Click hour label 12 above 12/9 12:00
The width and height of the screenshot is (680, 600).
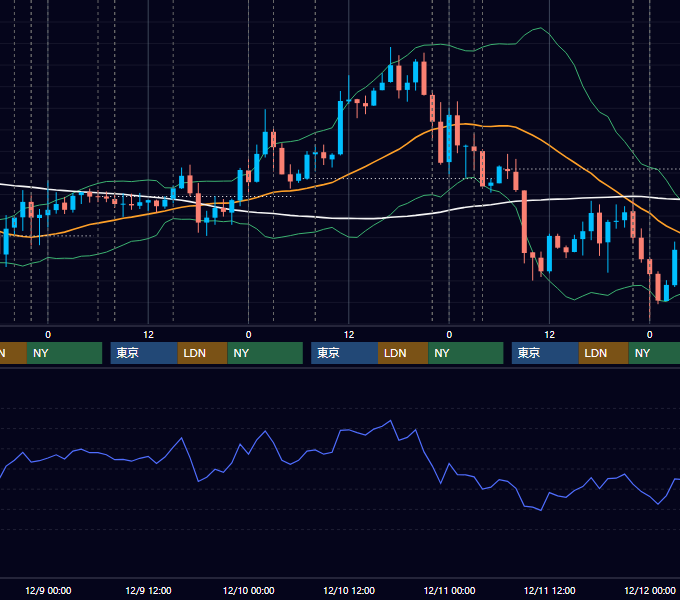(x=148, y=335)
